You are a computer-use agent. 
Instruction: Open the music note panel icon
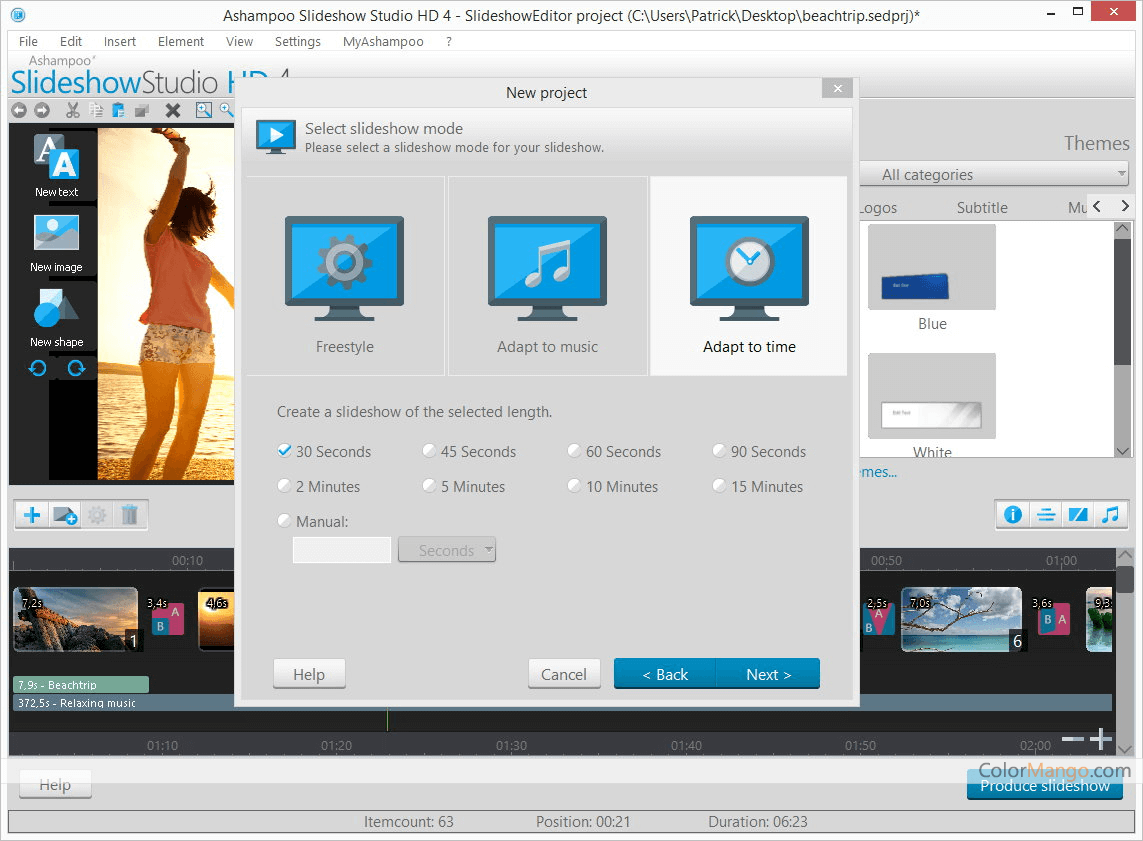1110,513
